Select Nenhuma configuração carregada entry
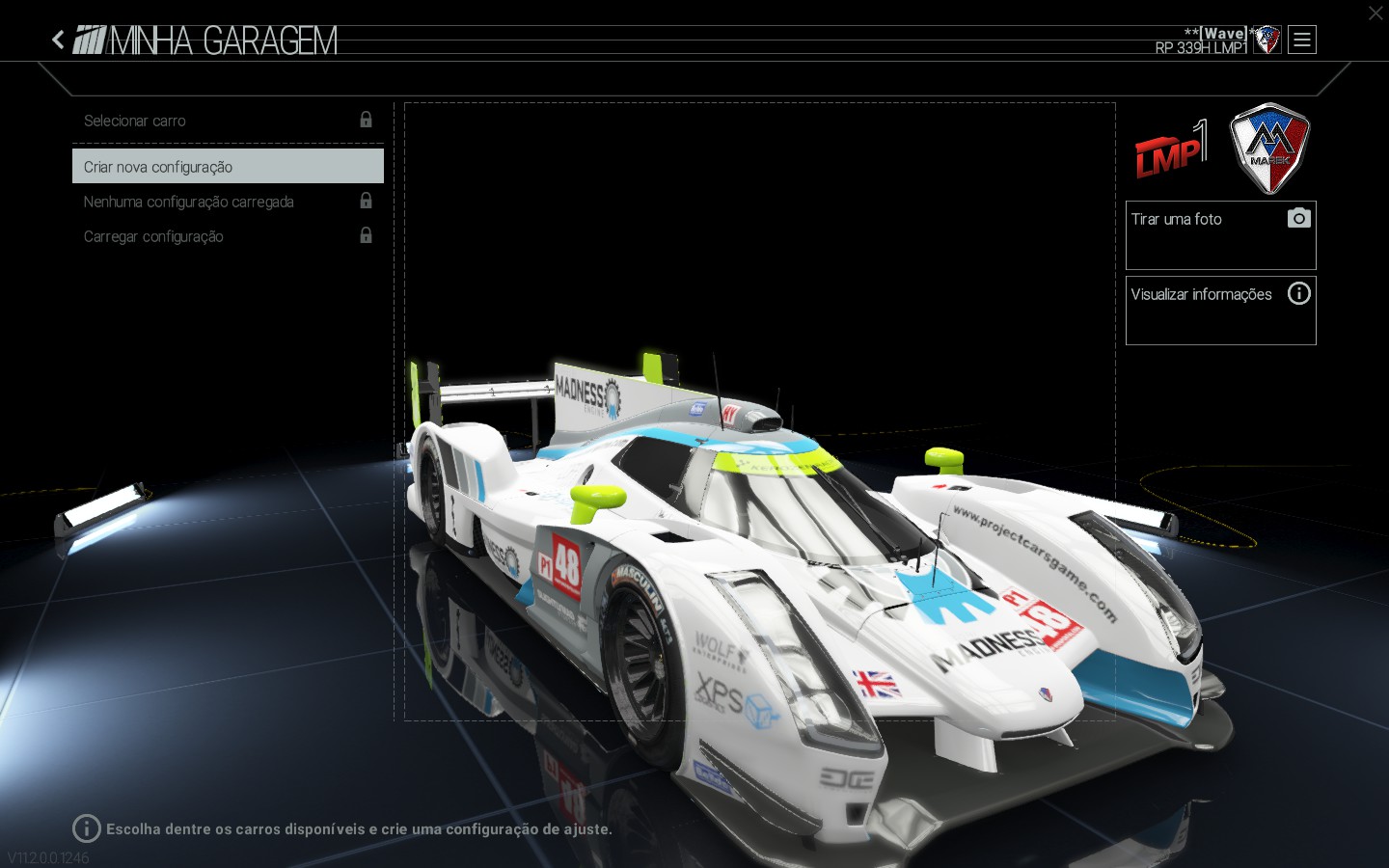 (228, 202)
